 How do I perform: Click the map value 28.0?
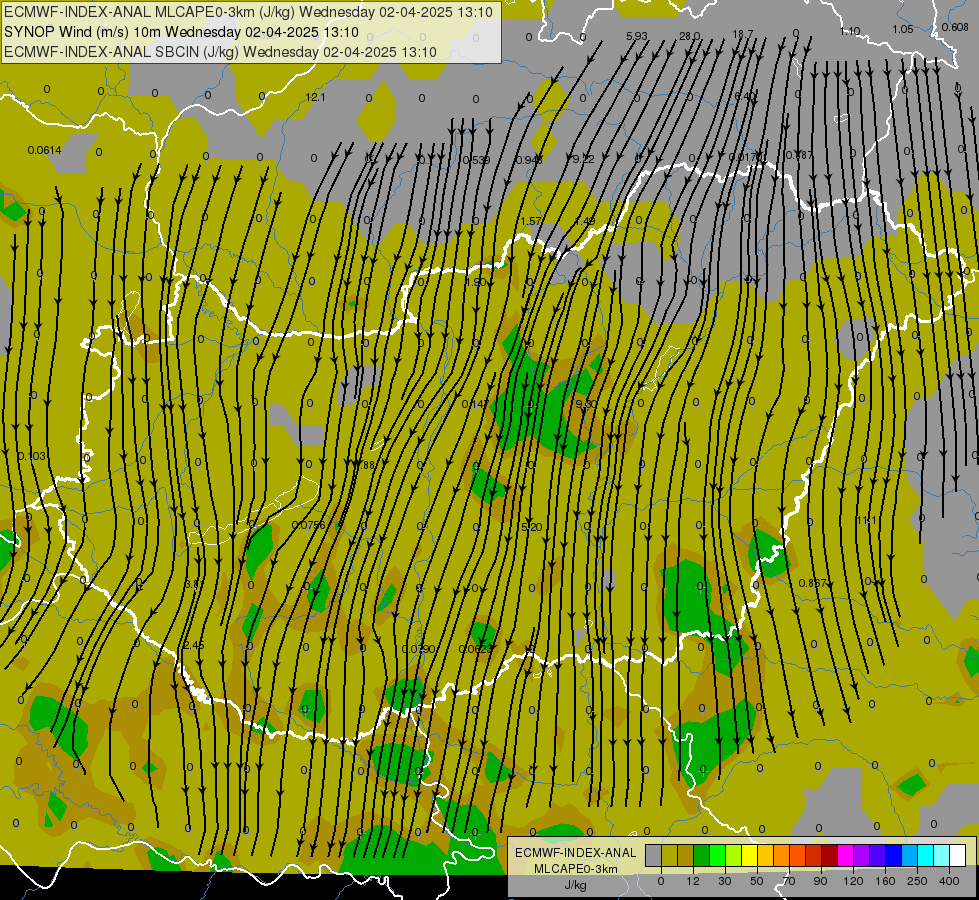[x=689, y=36]
